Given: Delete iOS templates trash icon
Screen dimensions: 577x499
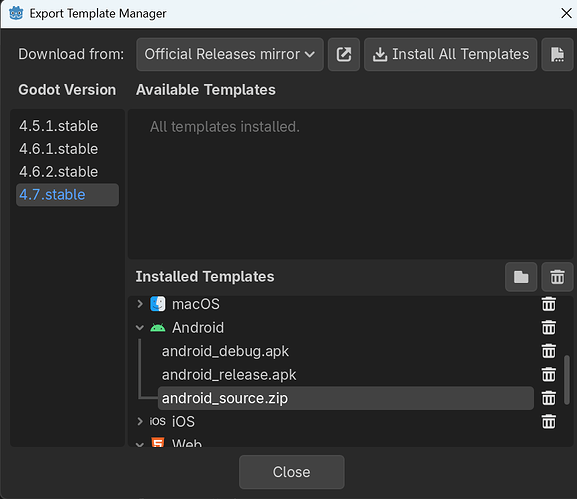Looking at the screenshot, I should tap(548, 422).
